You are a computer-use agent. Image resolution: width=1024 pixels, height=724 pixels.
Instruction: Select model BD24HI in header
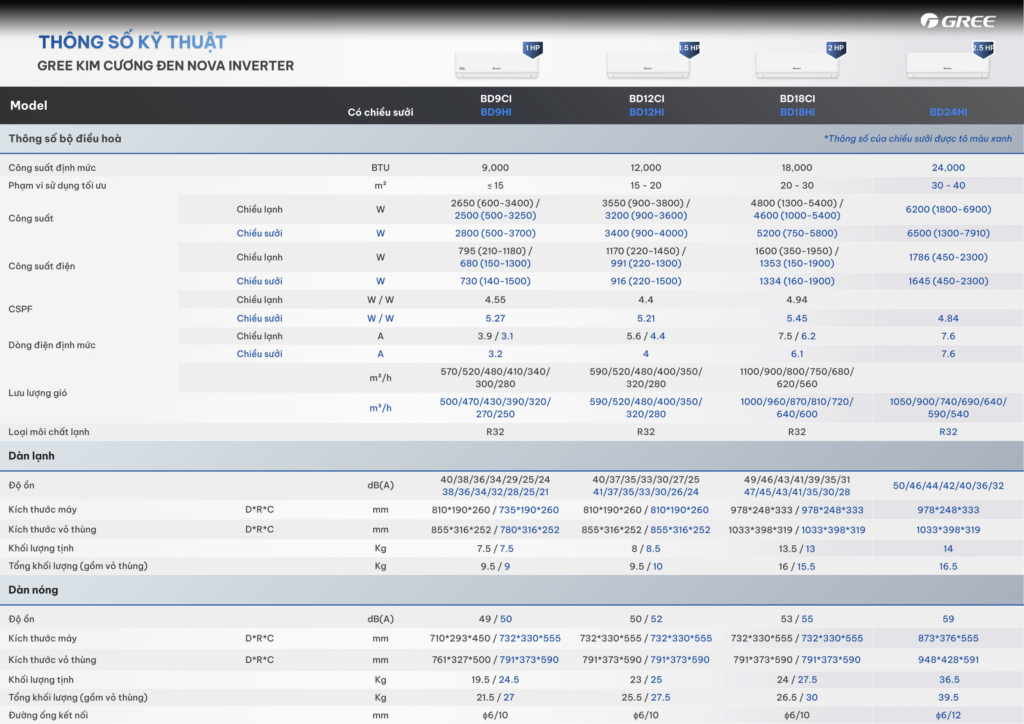(948, 112)
